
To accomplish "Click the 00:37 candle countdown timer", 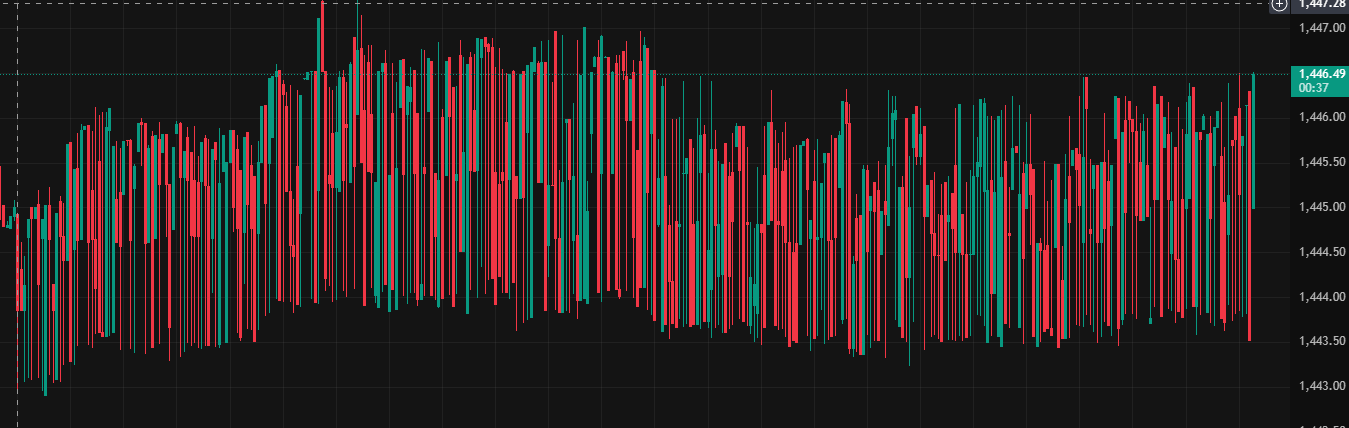I will click(x=1314, y=88).
